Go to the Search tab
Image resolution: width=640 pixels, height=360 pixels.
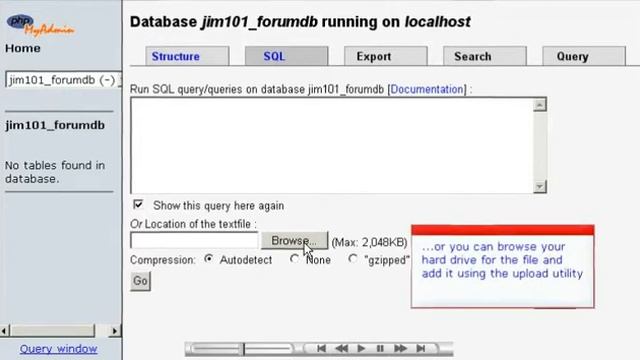pos(485,56)
